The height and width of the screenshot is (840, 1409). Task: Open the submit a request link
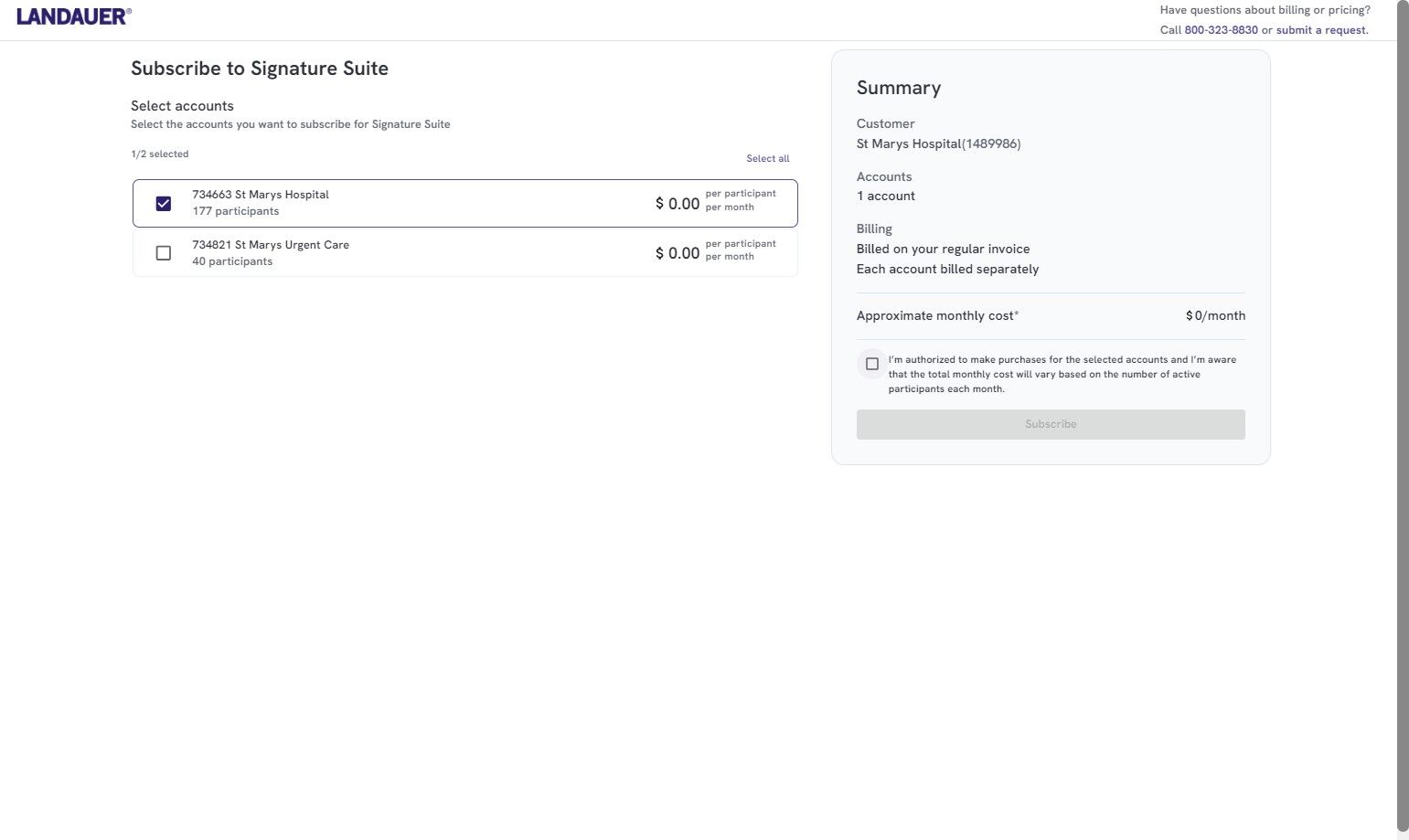[1321, 30]
